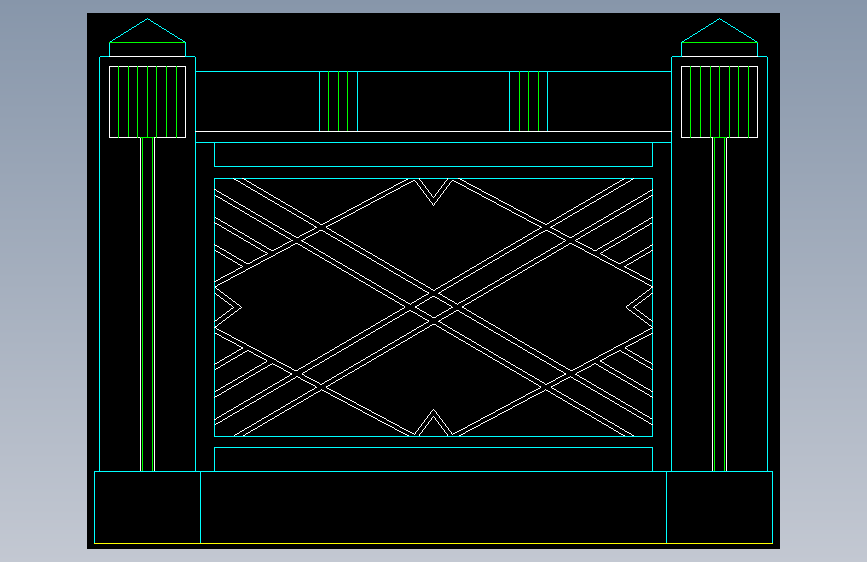Select the yellow ground line under the base
This screenshot has height=562, width=867.
coord(434,544)
